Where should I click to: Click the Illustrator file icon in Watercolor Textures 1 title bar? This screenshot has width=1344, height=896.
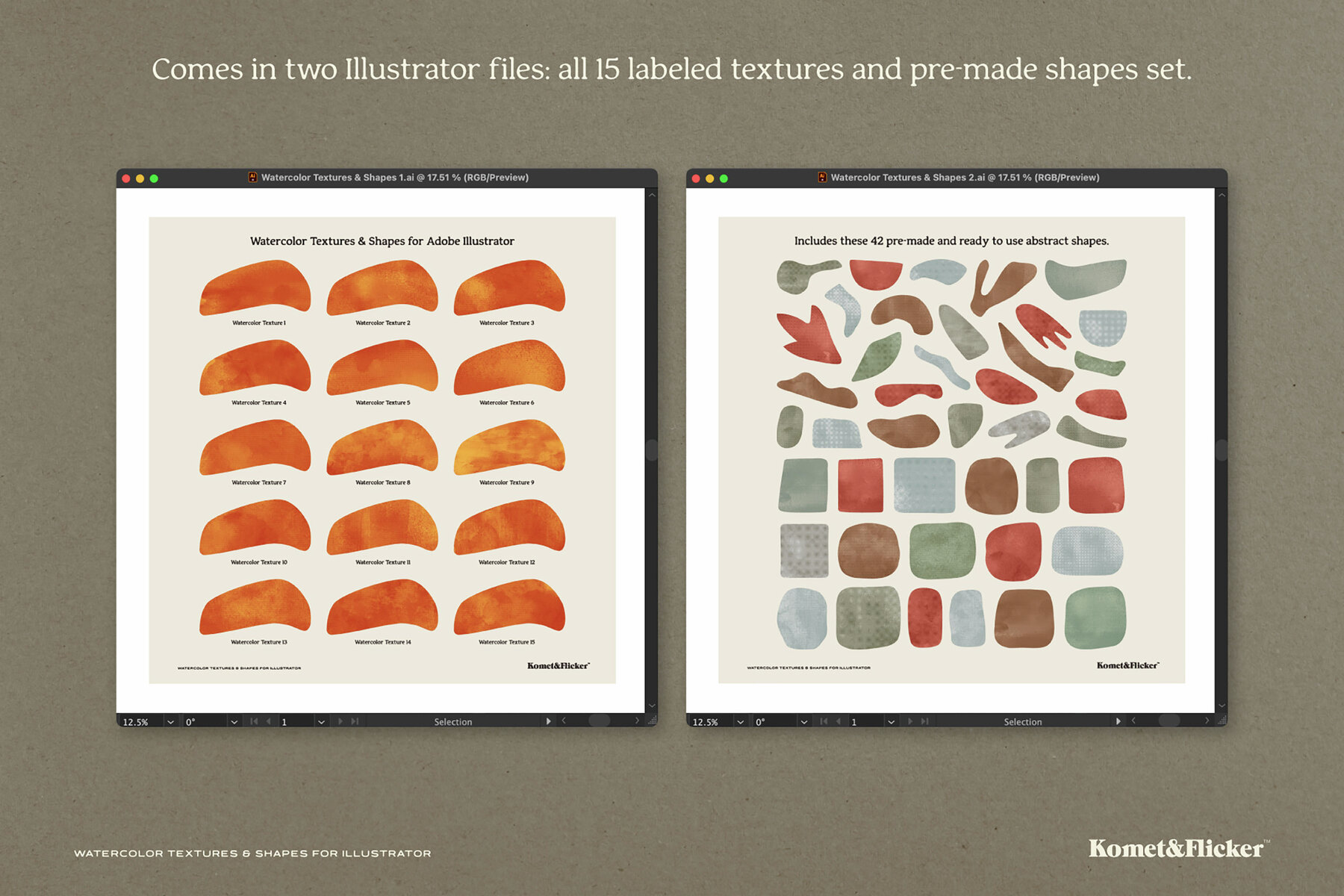pos(252,177)
